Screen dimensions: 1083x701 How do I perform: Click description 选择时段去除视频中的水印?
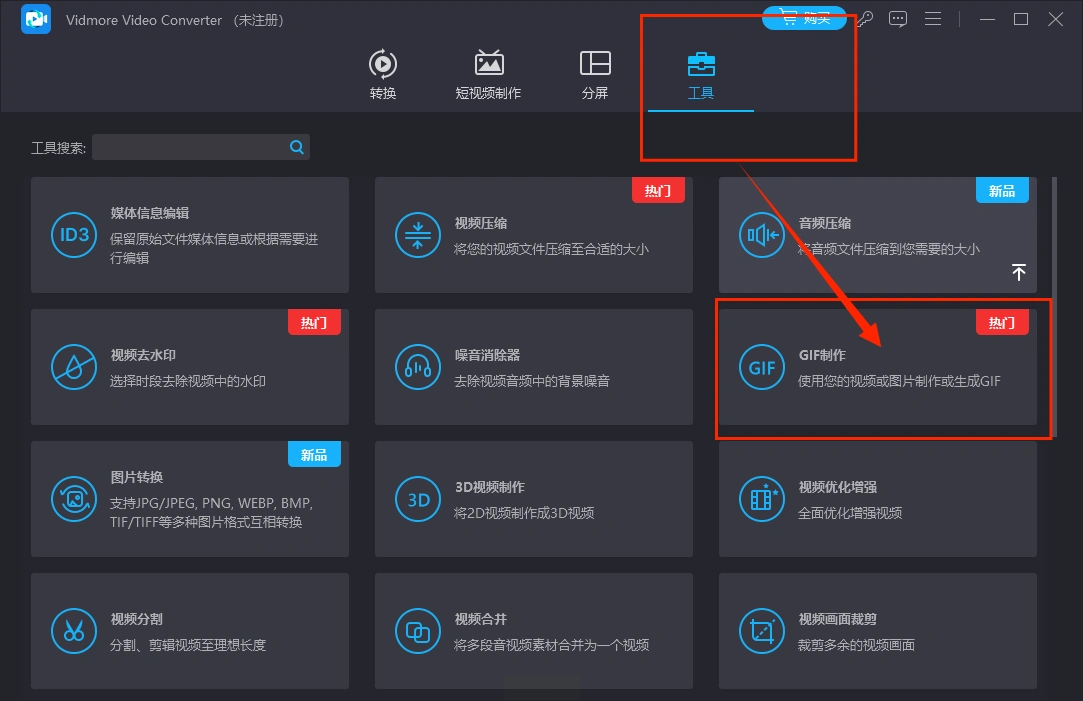pyautogui.click(x=188, y=381)
